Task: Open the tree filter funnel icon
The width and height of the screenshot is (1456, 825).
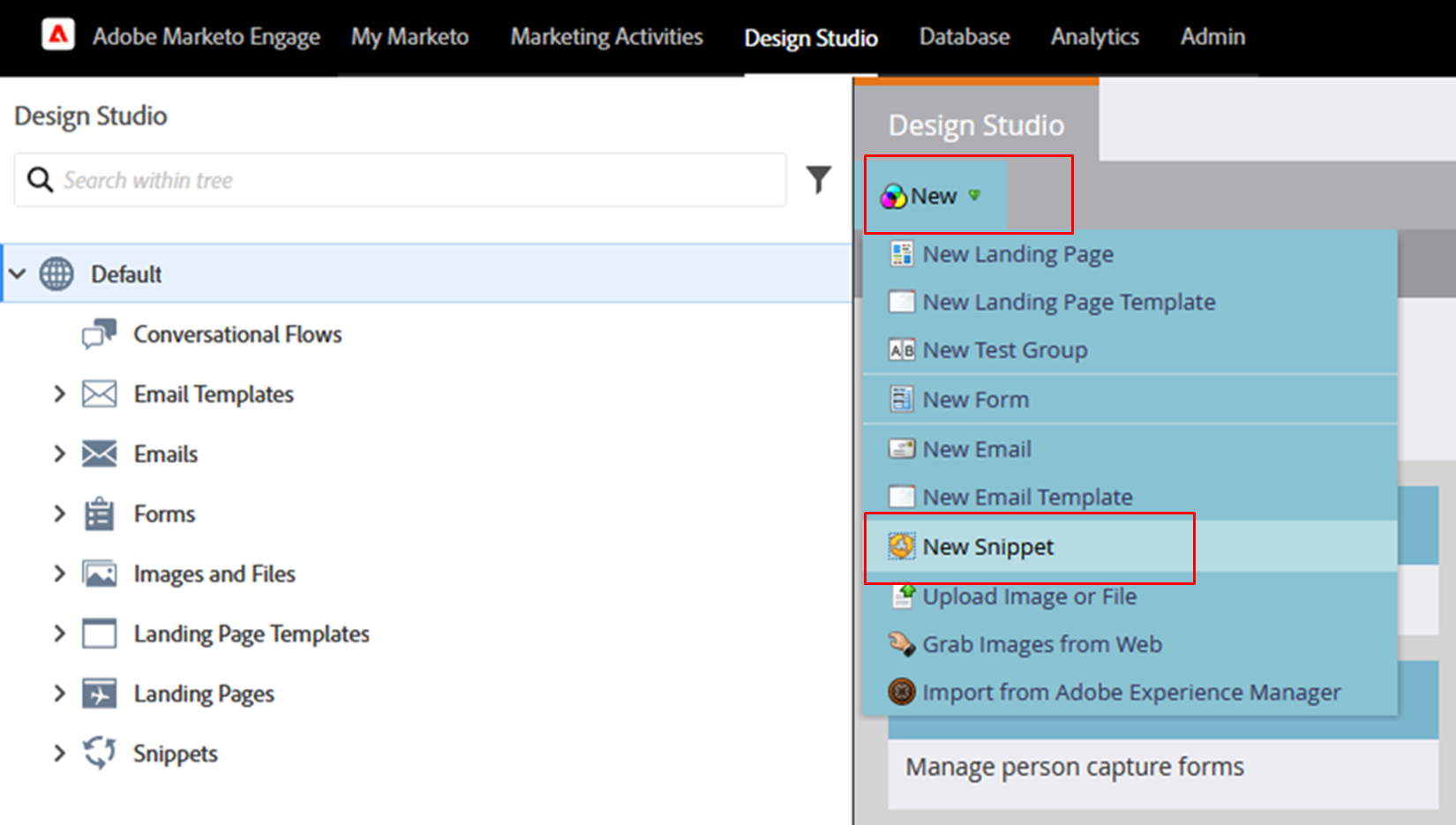Action: (818, 179)
